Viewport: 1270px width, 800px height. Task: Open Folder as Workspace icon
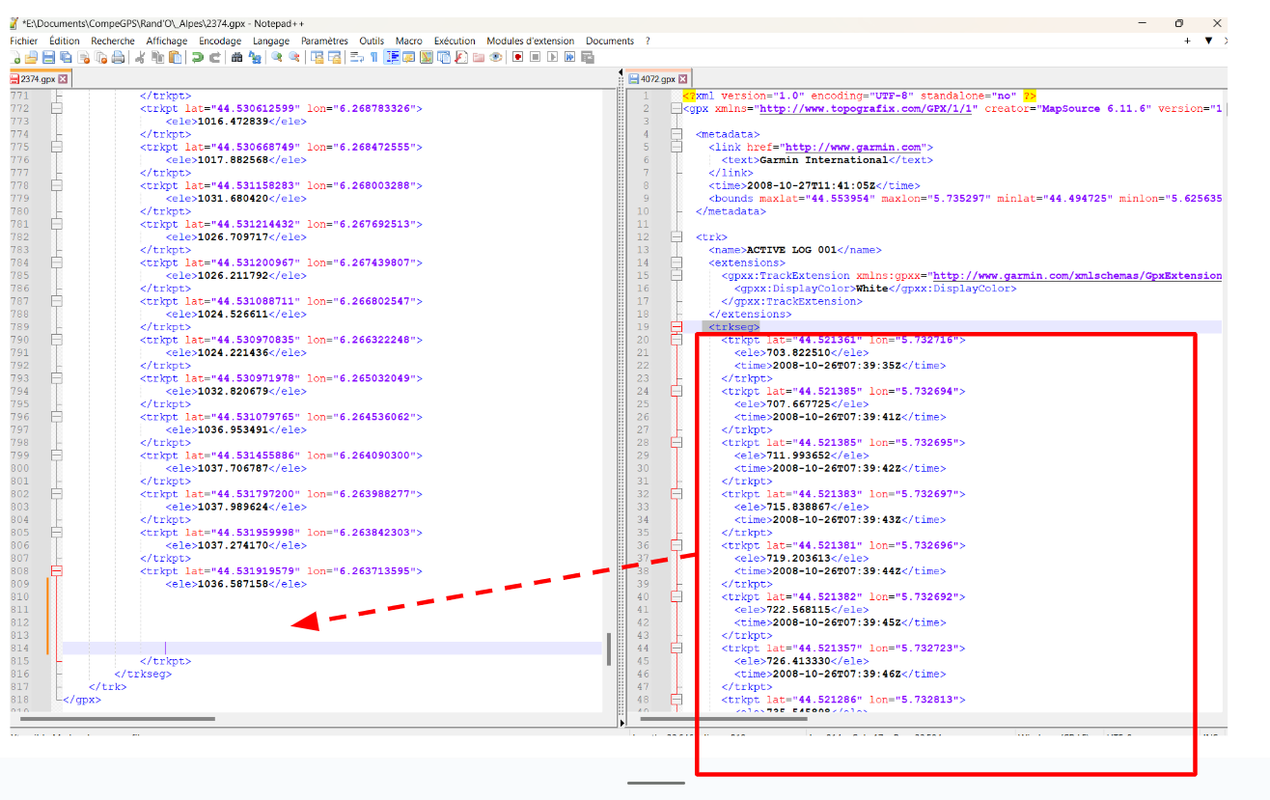pos(478,58)
